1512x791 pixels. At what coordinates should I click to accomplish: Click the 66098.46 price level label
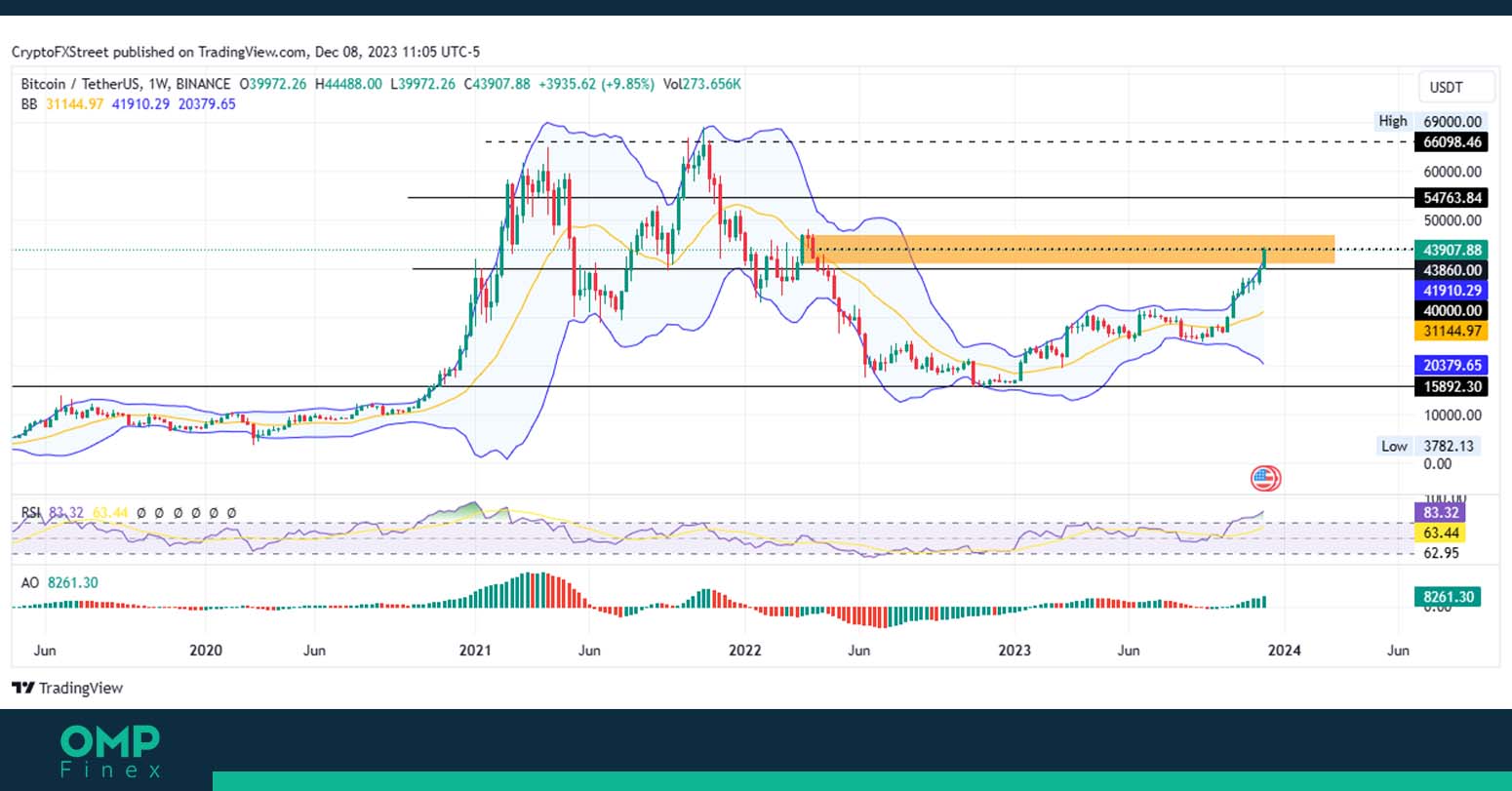point(1452,142)
